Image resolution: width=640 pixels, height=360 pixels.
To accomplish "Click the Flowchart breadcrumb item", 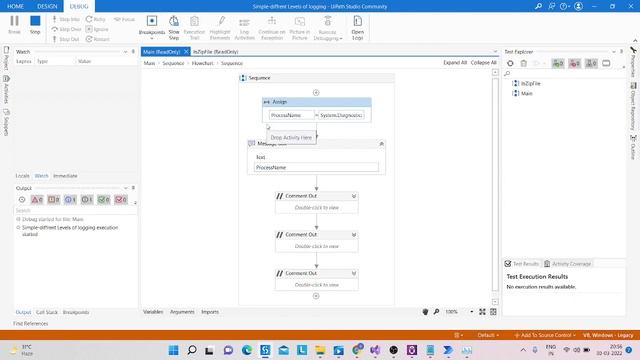I will click(202, 63).
